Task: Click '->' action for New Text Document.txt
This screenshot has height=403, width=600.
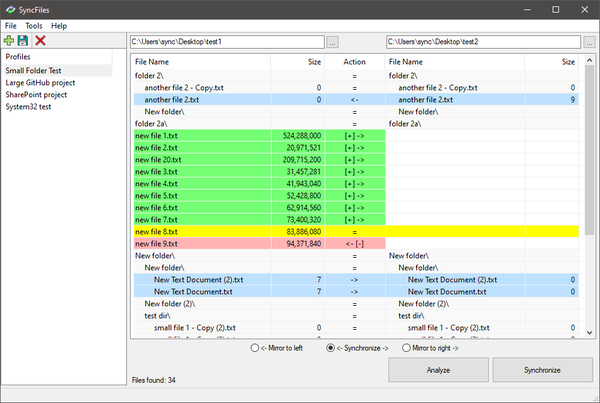Action: pyautogui.click(x=355, y=292)
